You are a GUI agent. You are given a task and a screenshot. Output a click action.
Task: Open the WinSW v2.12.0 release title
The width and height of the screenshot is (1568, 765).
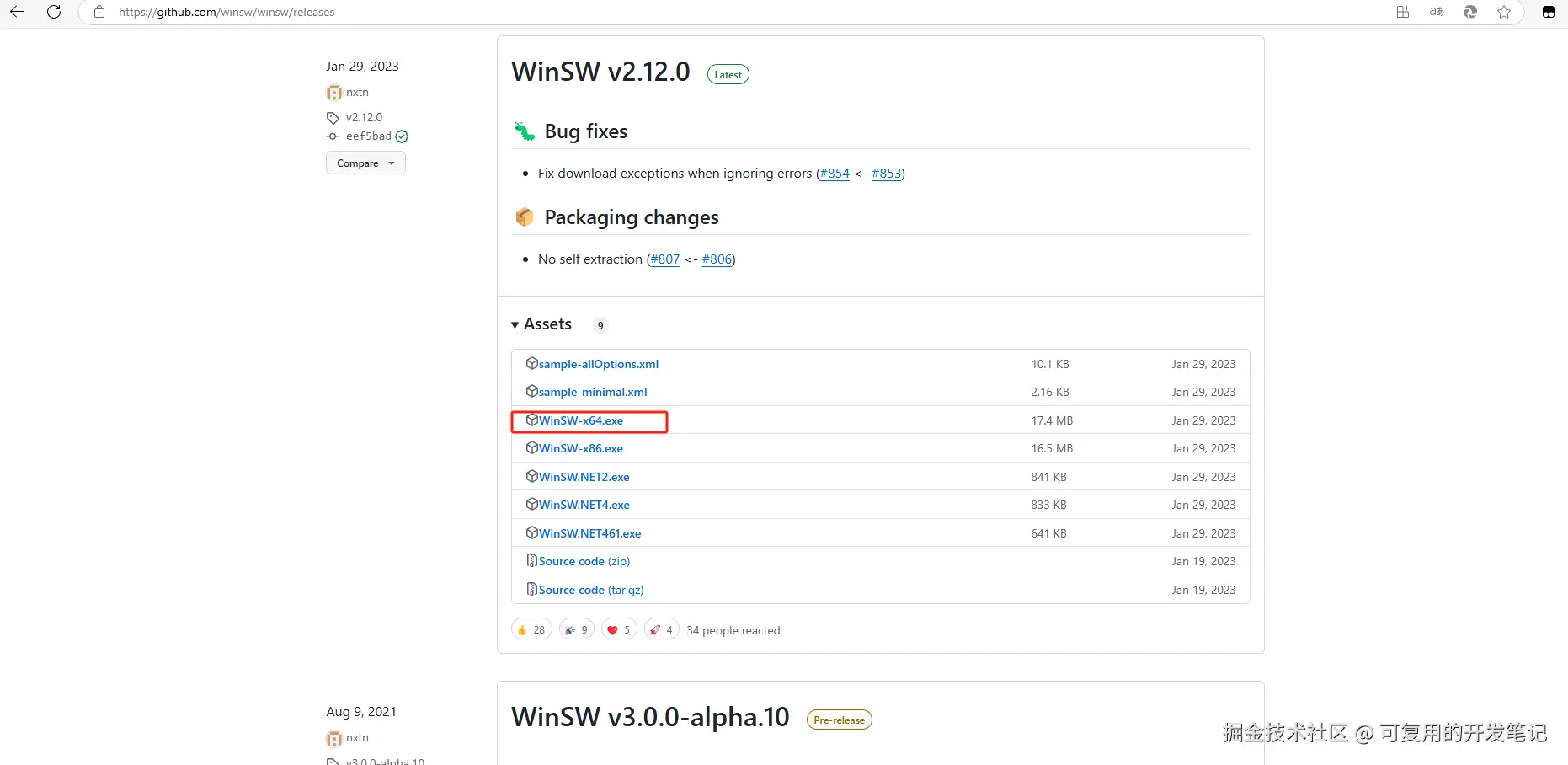point(600,72)
